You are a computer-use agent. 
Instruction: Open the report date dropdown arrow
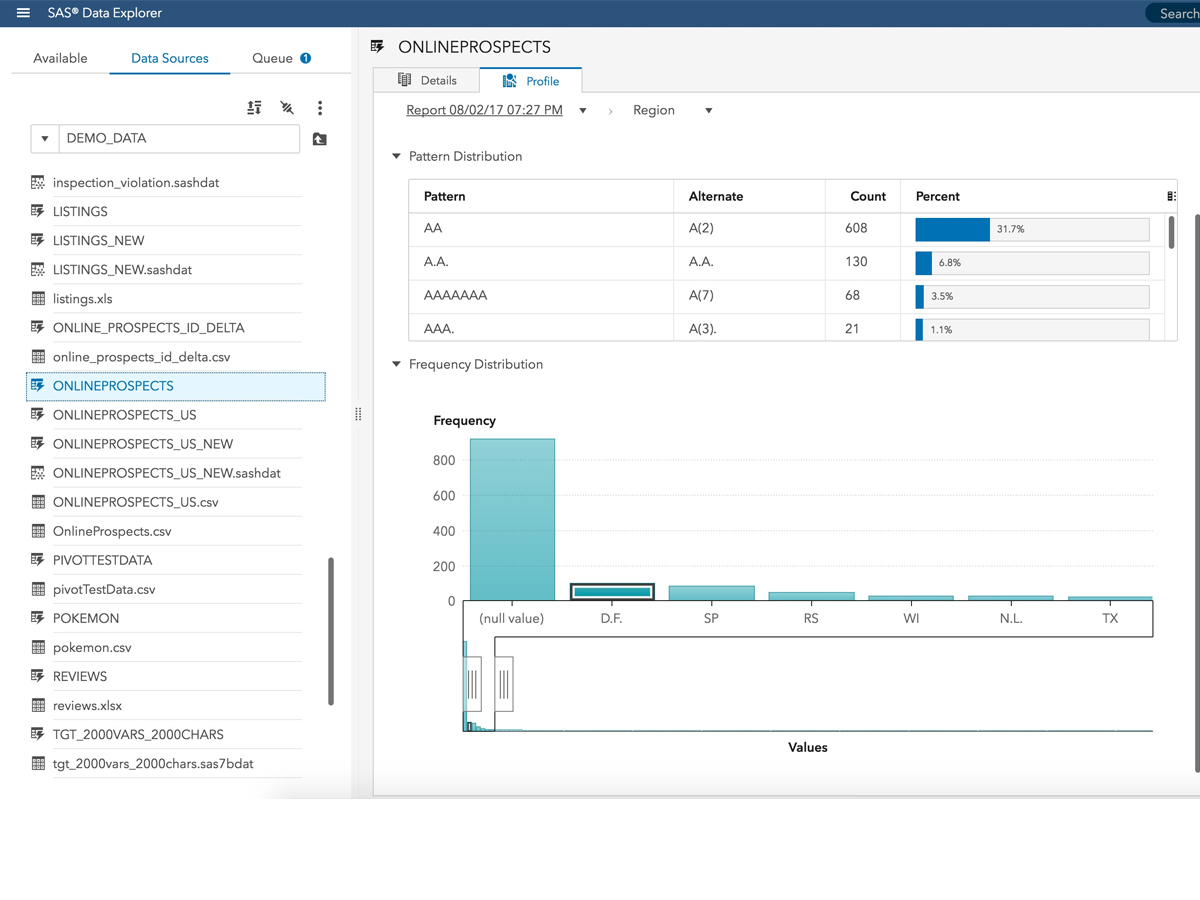583,111
